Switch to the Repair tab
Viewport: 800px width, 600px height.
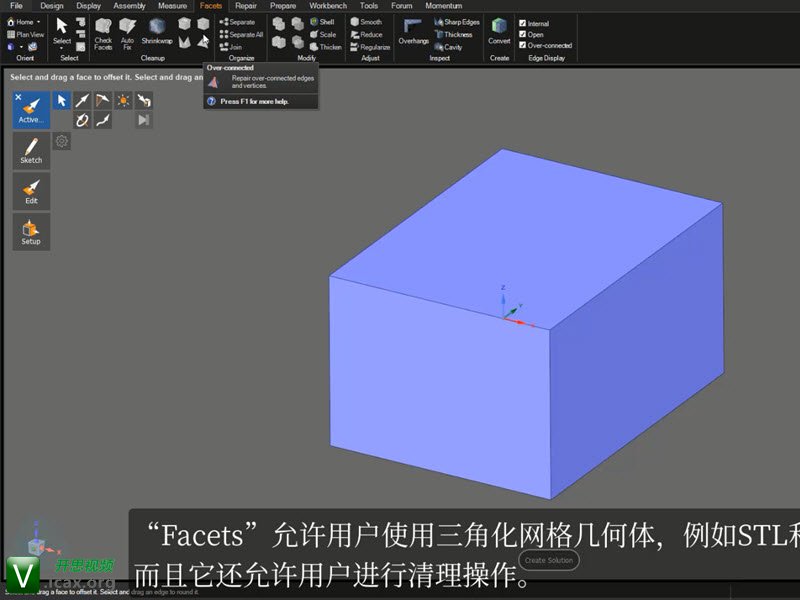[x=246, y=6]
